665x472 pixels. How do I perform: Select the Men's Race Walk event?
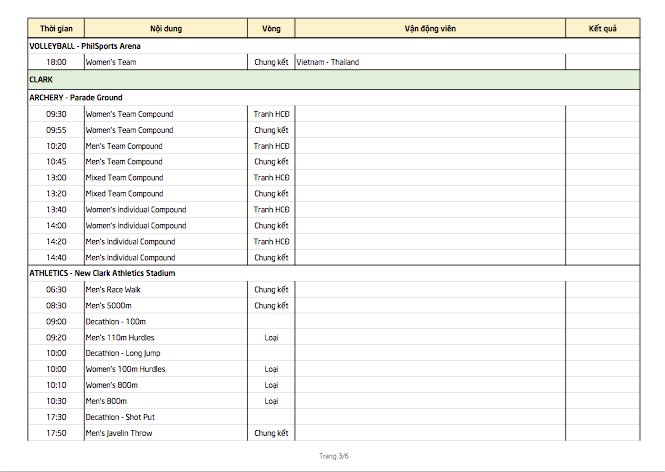113,289
